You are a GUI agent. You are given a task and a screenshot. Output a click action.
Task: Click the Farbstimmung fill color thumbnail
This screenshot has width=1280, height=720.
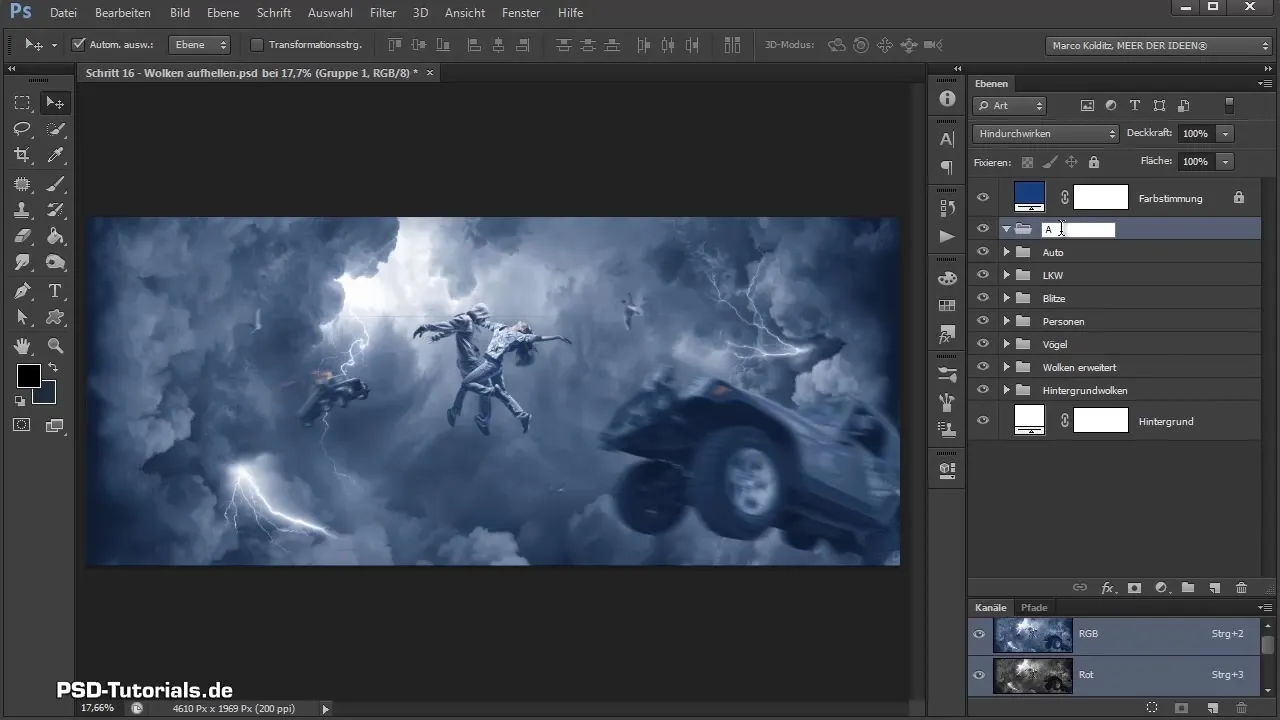[1029, 197]
